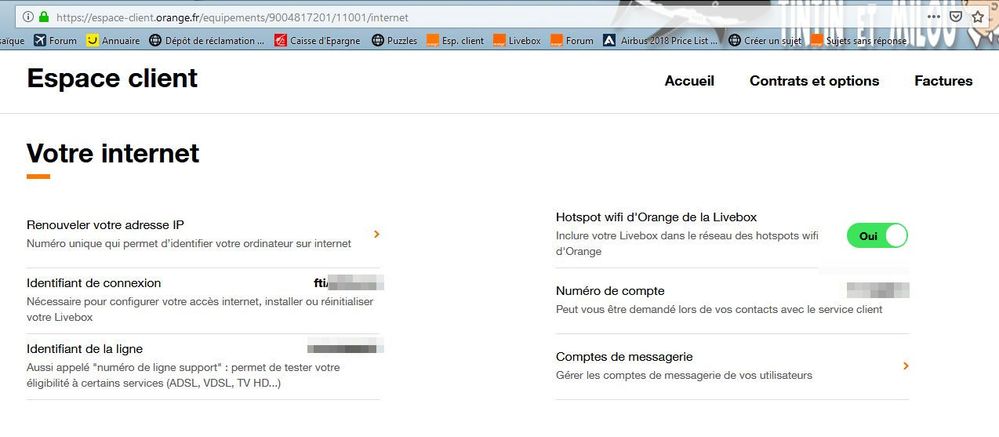This screenshot has height=437, width=999.
Task: Click text 'Numéro unique qui permet d'identifier votre ordinateur'
Action: [x=189, y=243]
